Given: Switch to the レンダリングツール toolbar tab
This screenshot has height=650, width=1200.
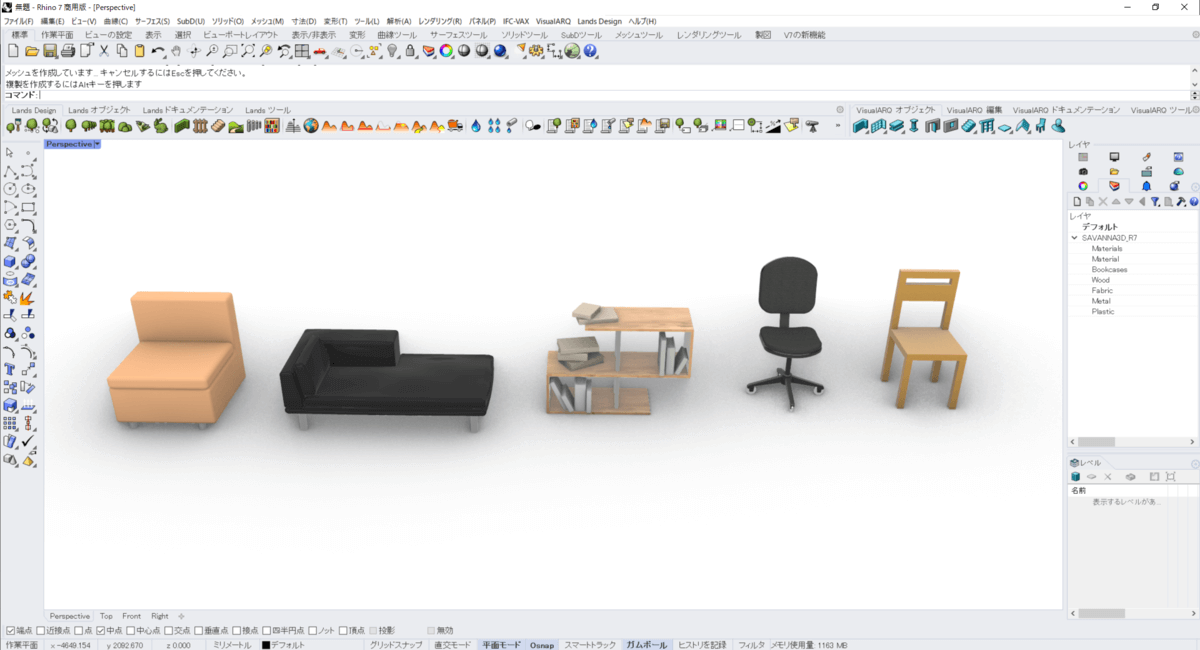Looking at the screenshot, I should pos(709,35).
